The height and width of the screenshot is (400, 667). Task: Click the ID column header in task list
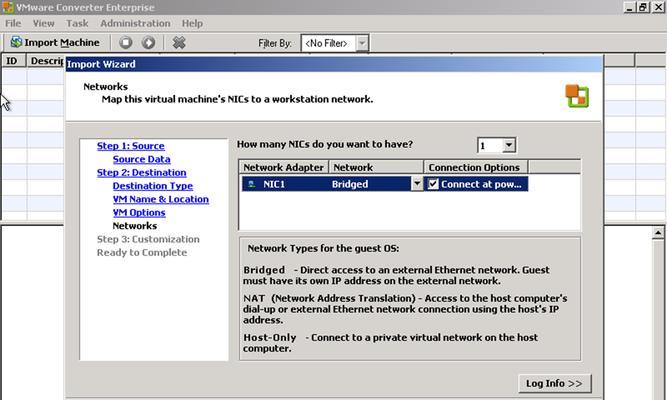(x=14, y=61)
